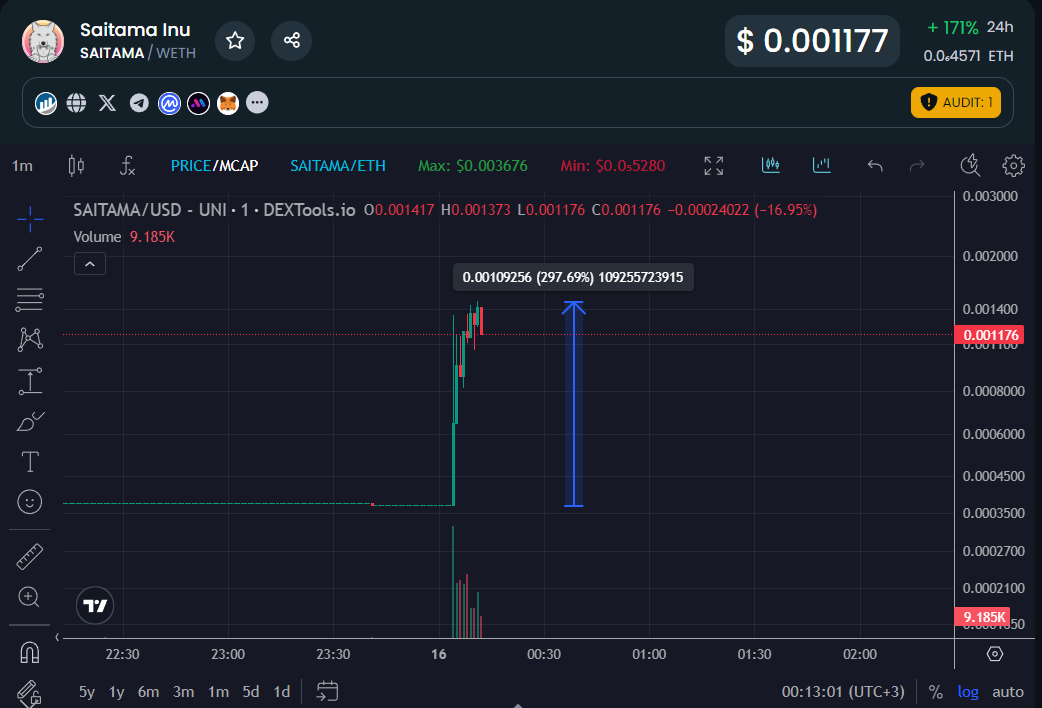Click the MetaMask fox icon
Screen dimensions: 1042x708
point(228,103)
